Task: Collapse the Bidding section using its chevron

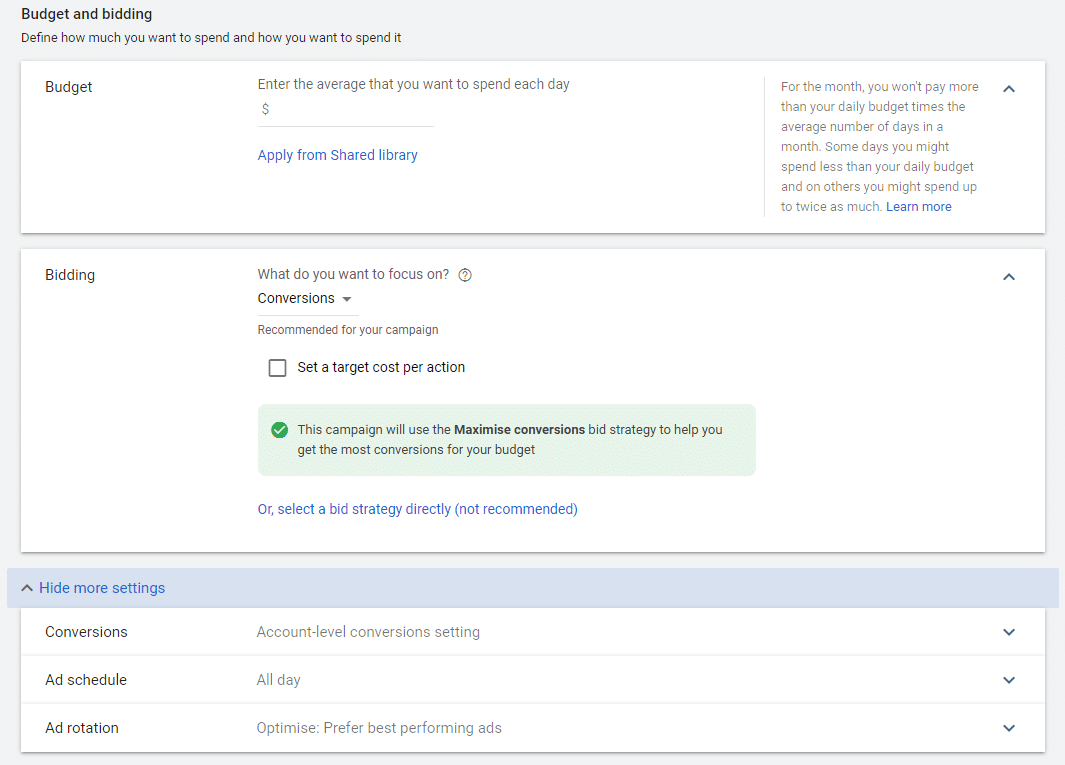Action: click(1009, 276)
